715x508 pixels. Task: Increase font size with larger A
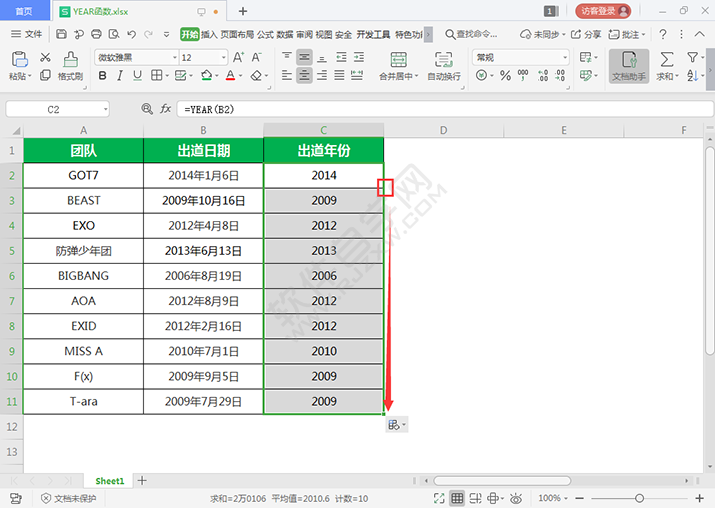coord(238,57)
